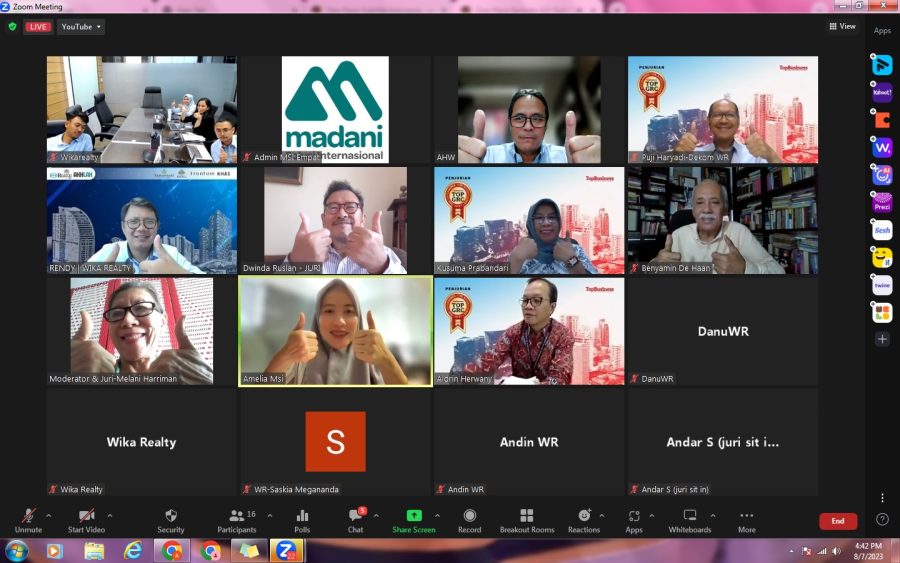Unmute the microphone
This screenshot has width=900, height=563.
pos(28,519)
